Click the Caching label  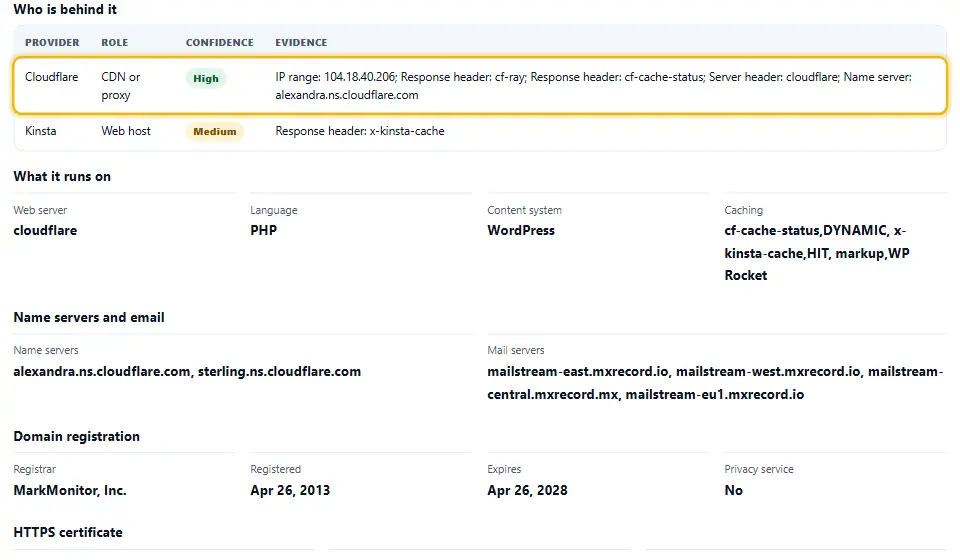click(743, 210)
